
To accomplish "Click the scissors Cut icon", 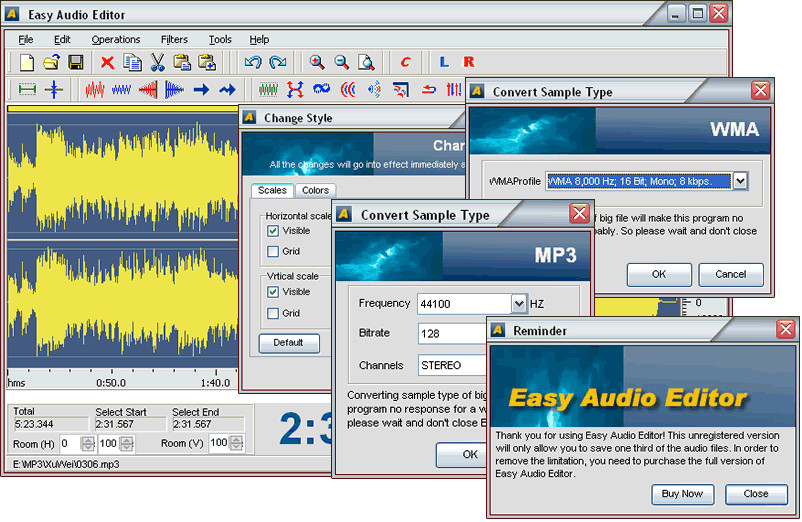I will point(157,62).
